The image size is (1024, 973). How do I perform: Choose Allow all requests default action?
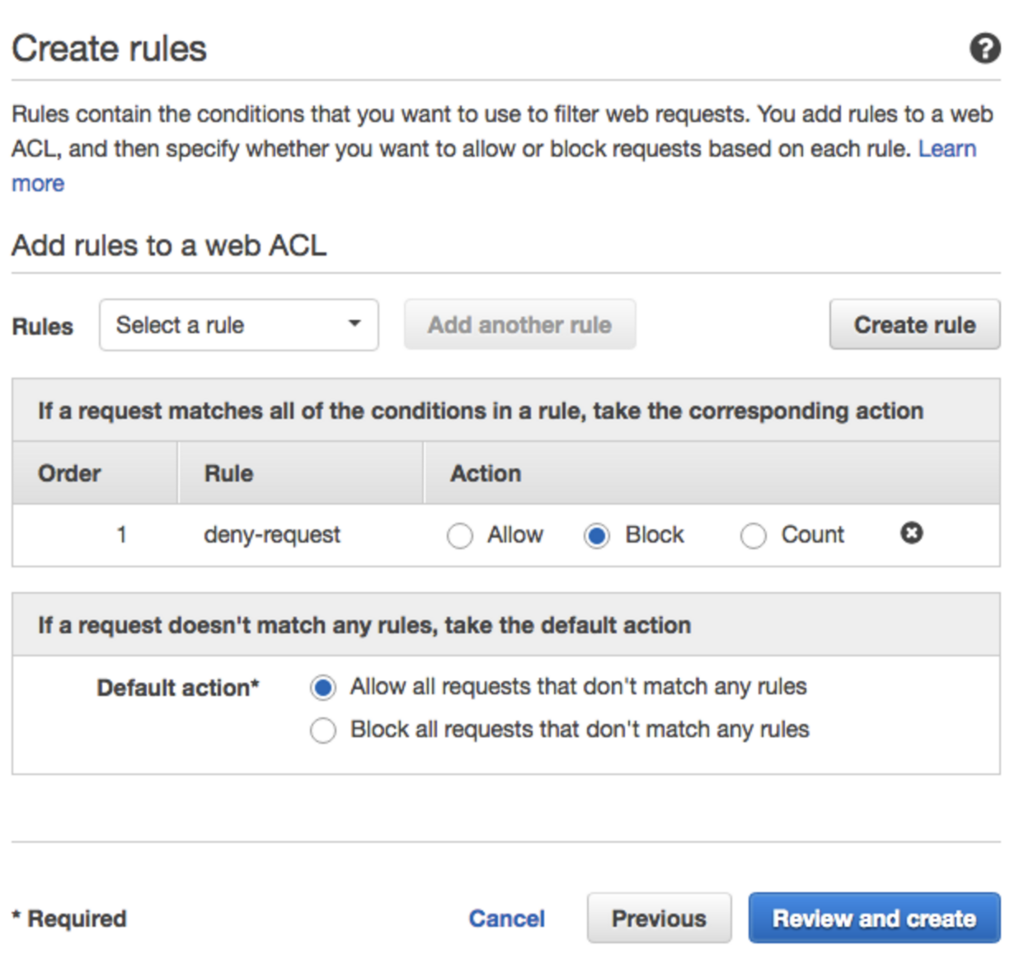[323, 688]
